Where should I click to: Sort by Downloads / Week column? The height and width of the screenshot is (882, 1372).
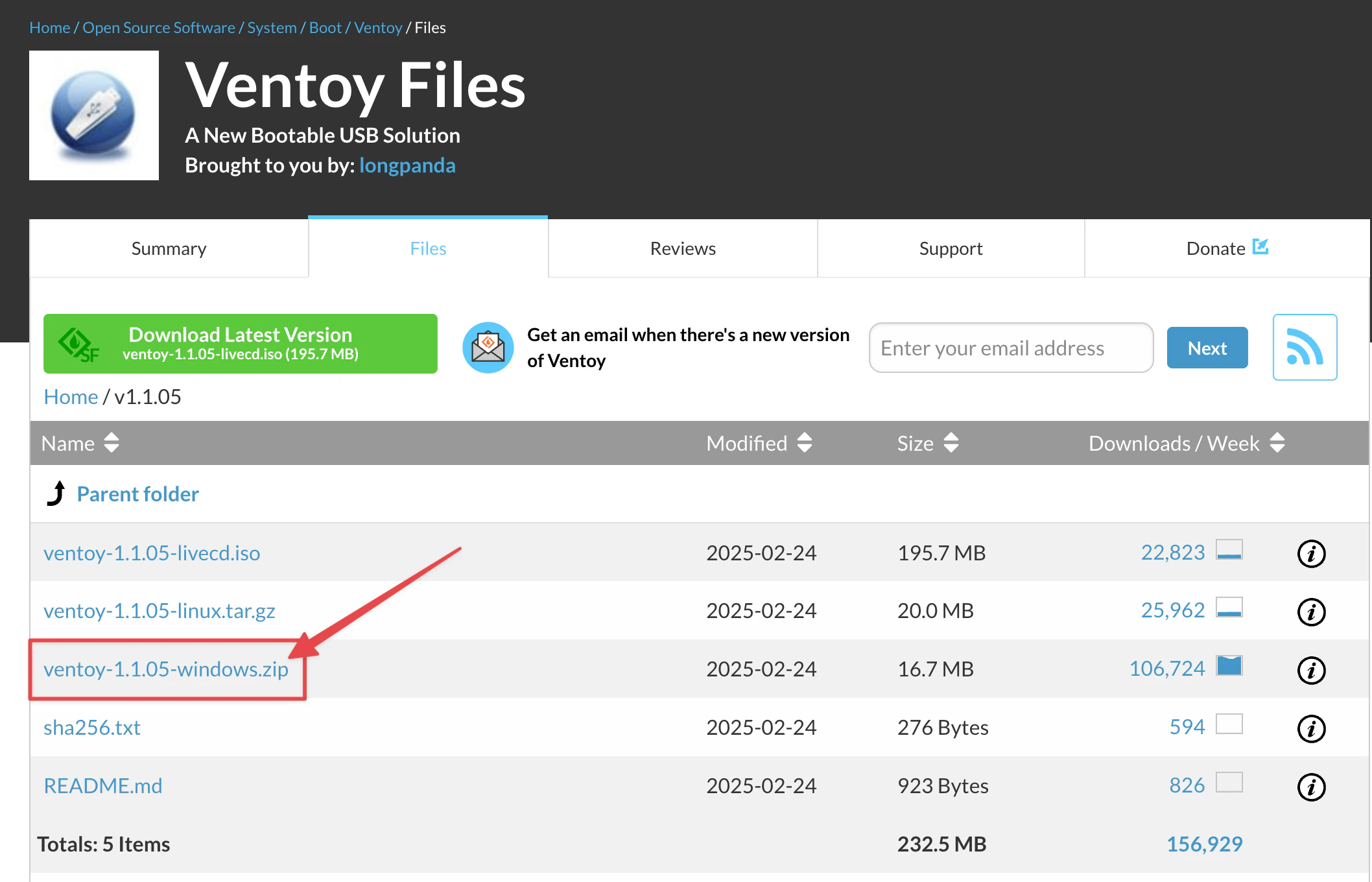pos(1186,443)
